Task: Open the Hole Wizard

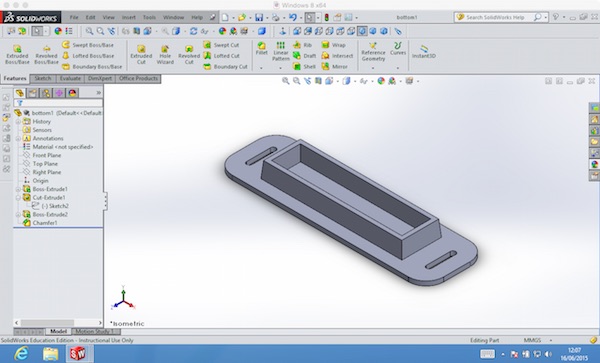Action: [165, 54]
